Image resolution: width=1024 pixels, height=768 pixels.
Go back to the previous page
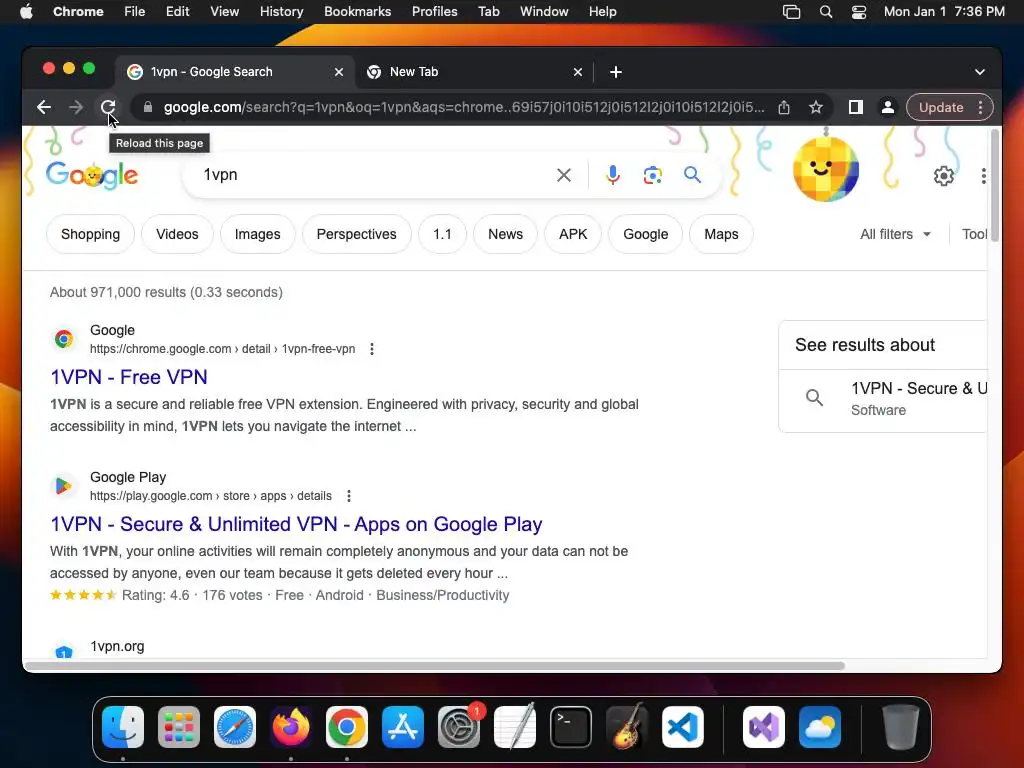44,107
